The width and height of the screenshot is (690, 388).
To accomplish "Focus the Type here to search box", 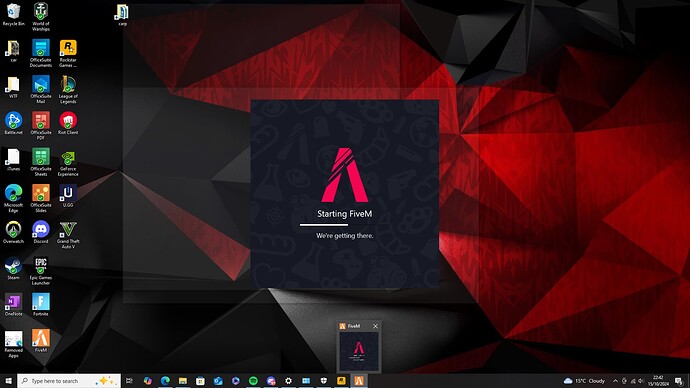I will pyautogui.click(x=69, y=381).
